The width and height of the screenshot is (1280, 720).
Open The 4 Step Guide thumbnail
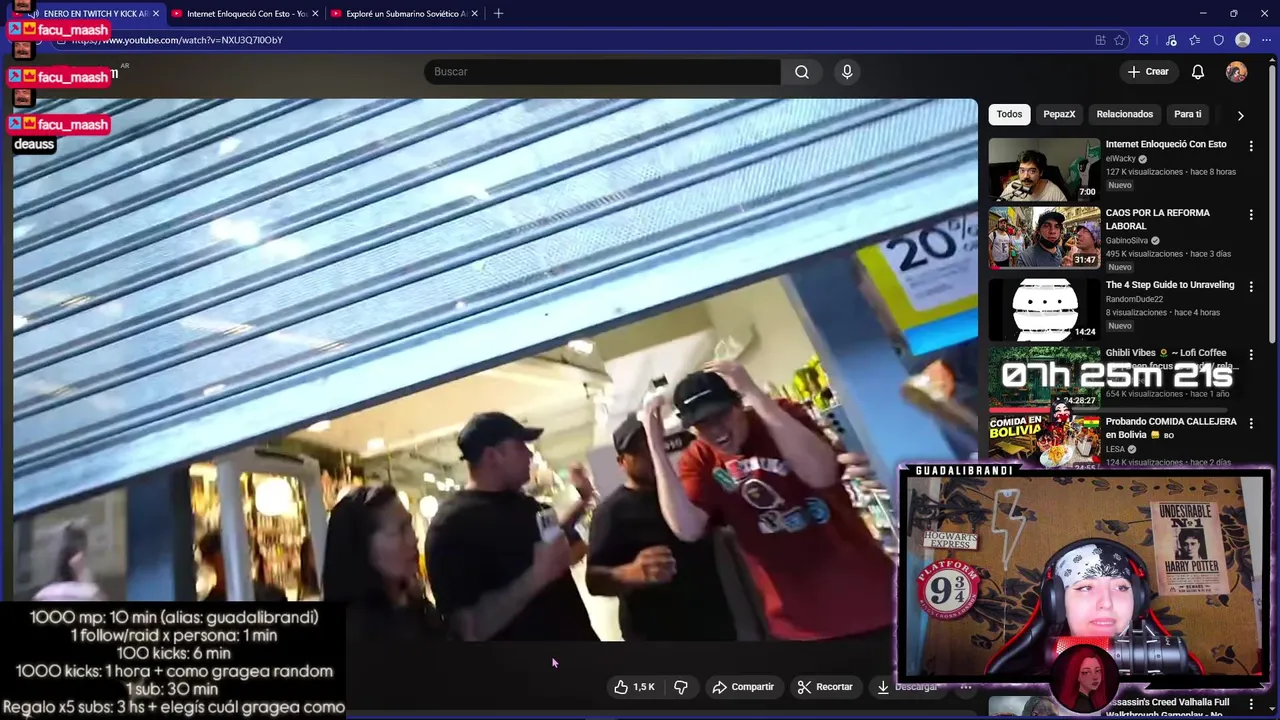1044,309
